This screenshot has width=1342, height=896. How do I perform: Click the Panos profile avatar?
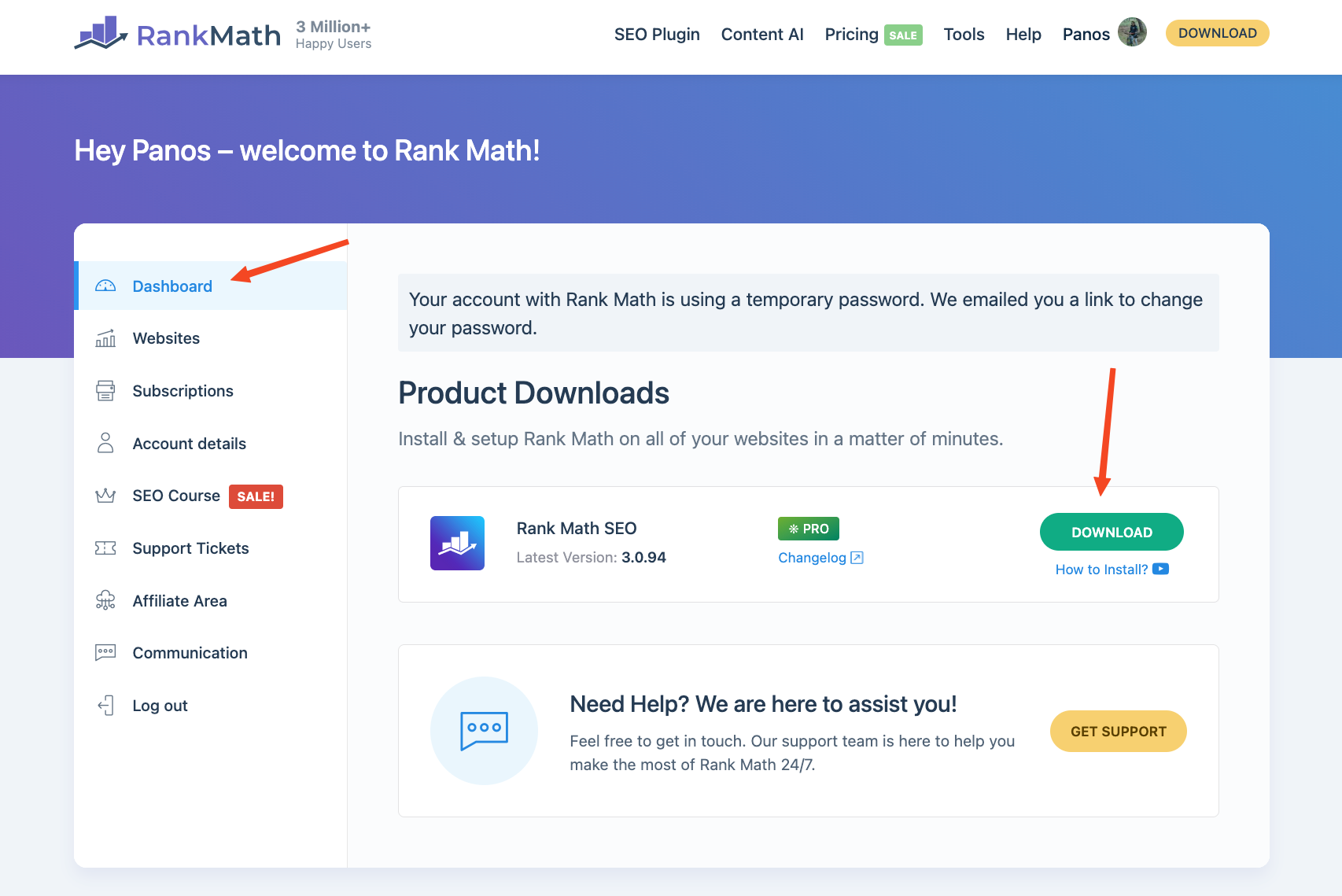point(1132,32)
